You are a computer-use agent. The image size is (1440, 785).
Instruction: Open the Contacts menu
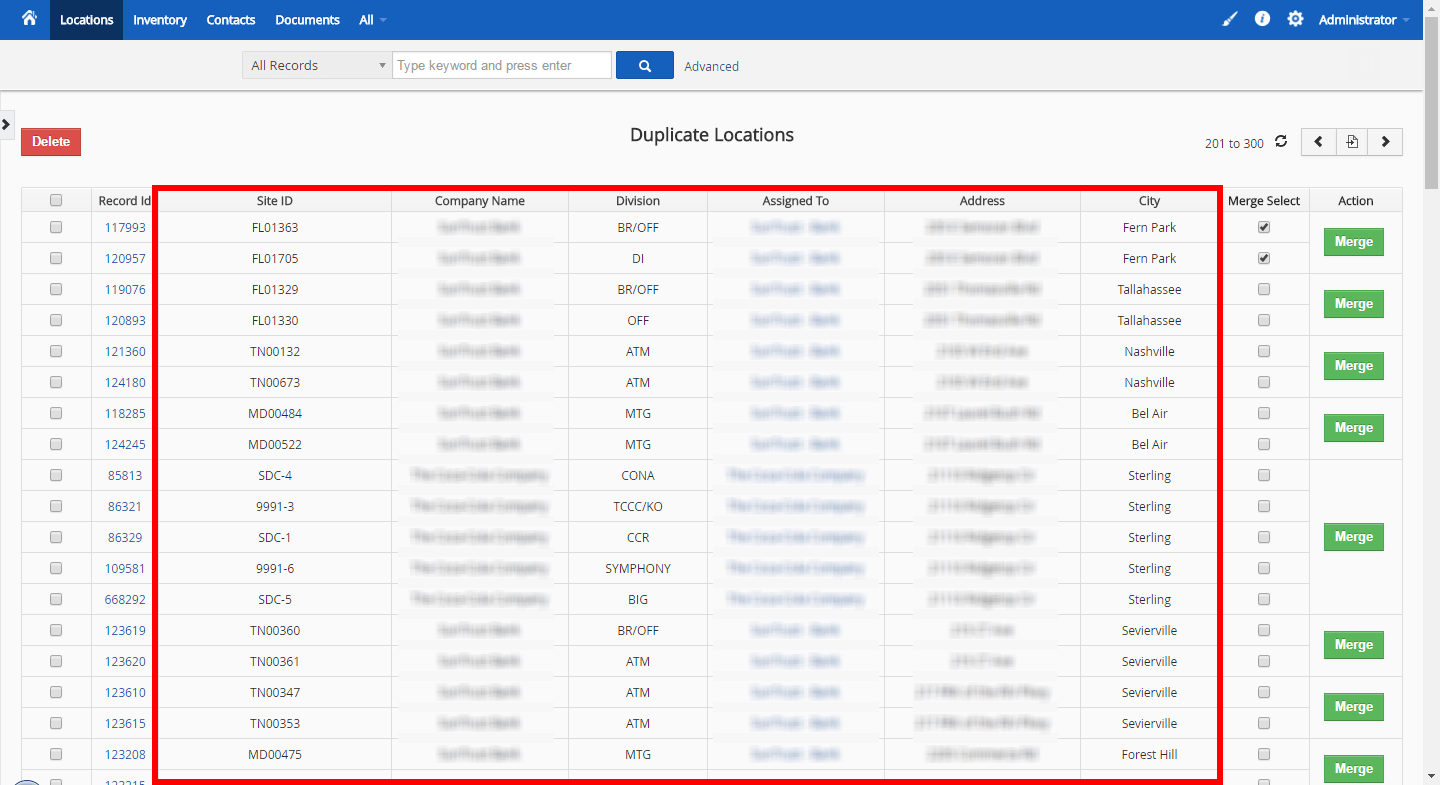230,19
